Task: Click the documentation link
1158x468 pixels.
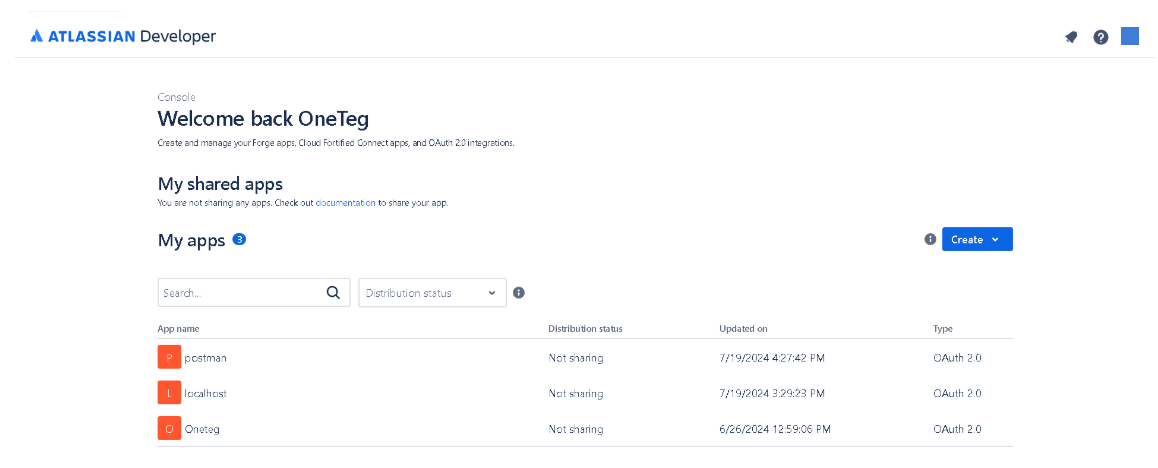Action: (345, 203)
